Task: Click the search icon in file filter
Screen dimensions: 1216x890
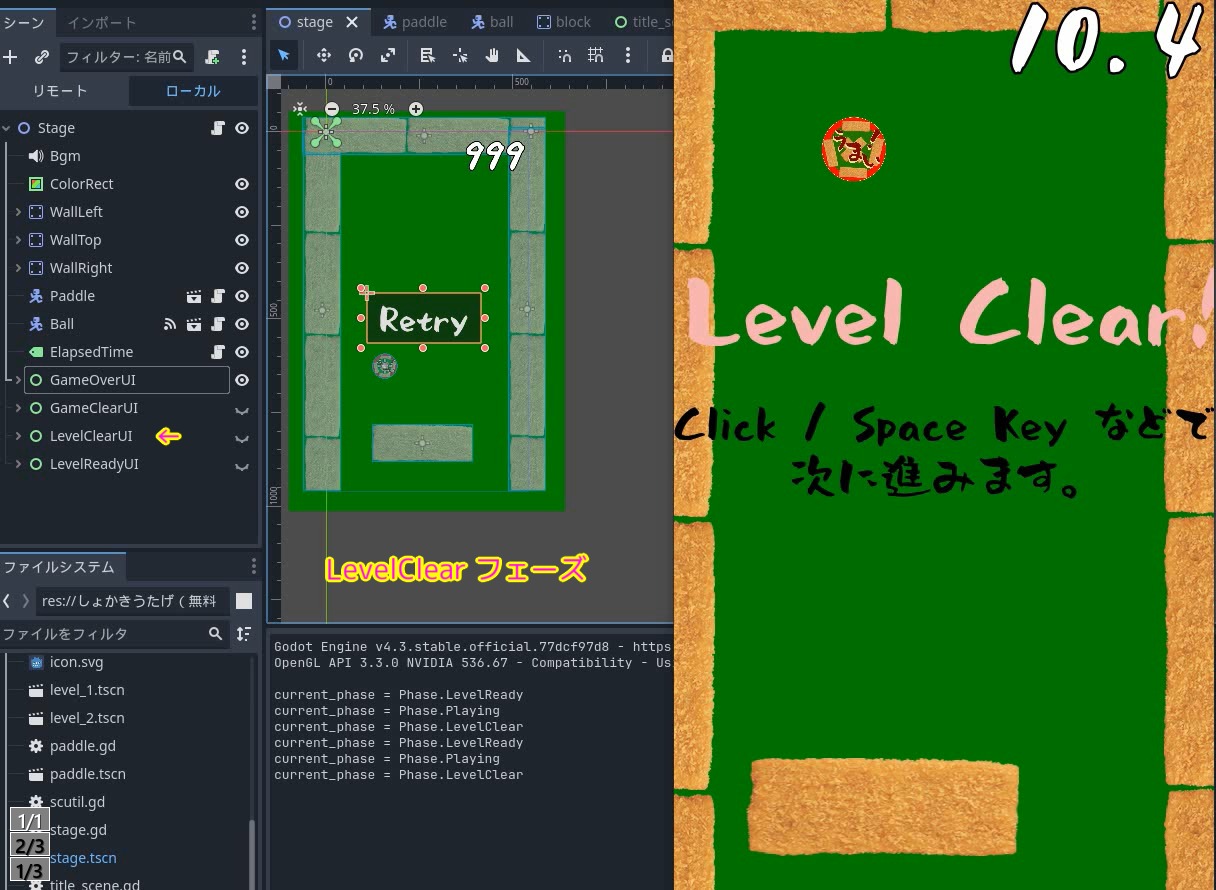Action: click(x=215, y=634)
